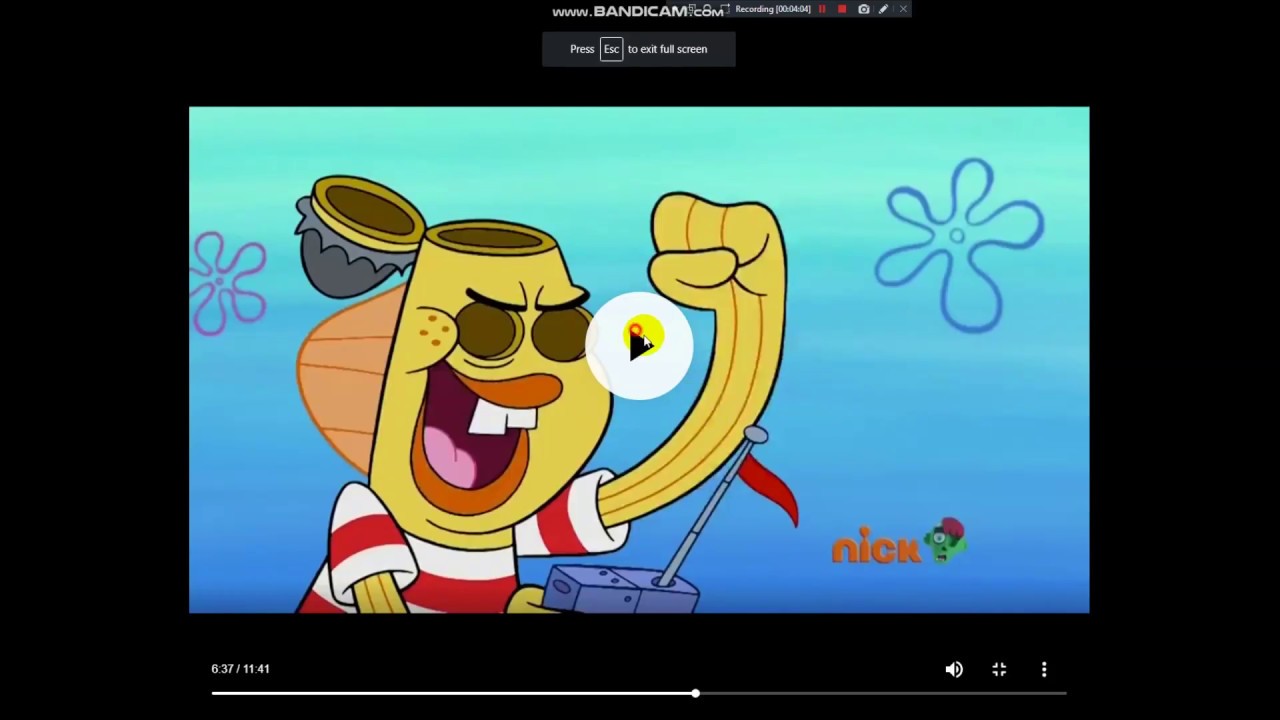Take a Bandicam screenshot with the camera icon

tap(864, 9)
